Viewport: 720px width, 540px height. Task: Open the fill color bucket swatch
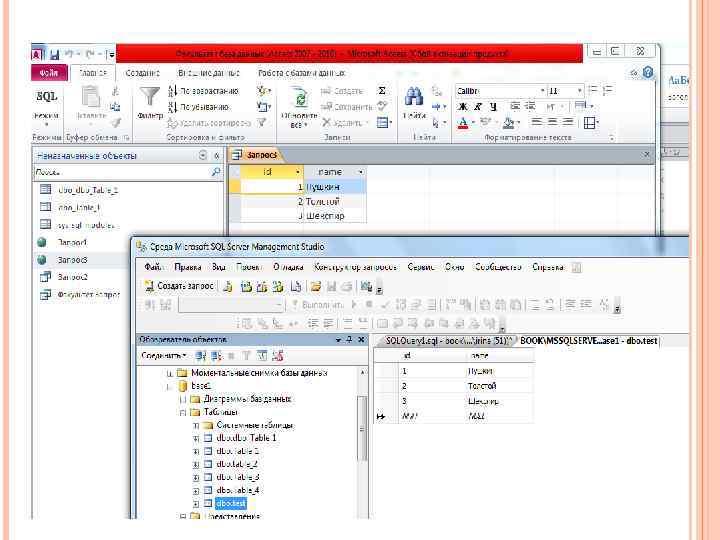click(x=508, y=123)
